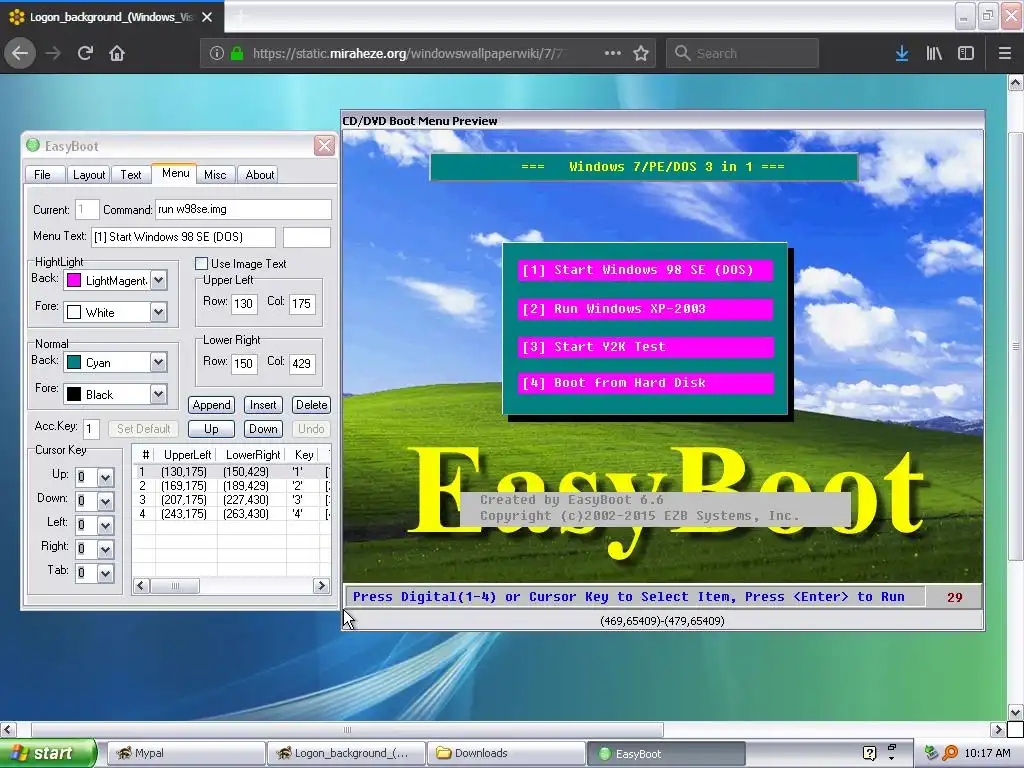Screen dimensions: 1024x768
Task: Toggle the browser sidebar icon
Action: 966,53
